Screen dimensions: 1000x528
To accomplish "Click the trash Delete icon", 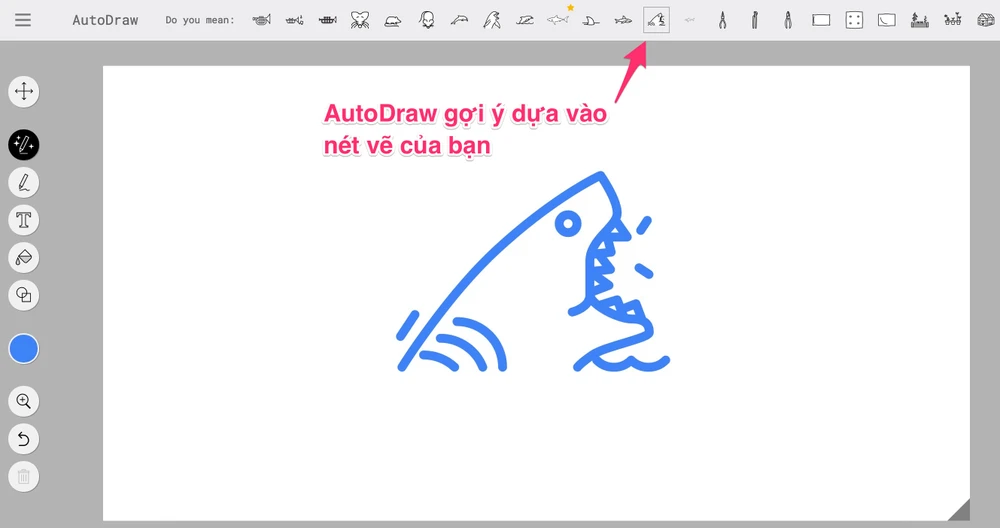I will 24,477.
